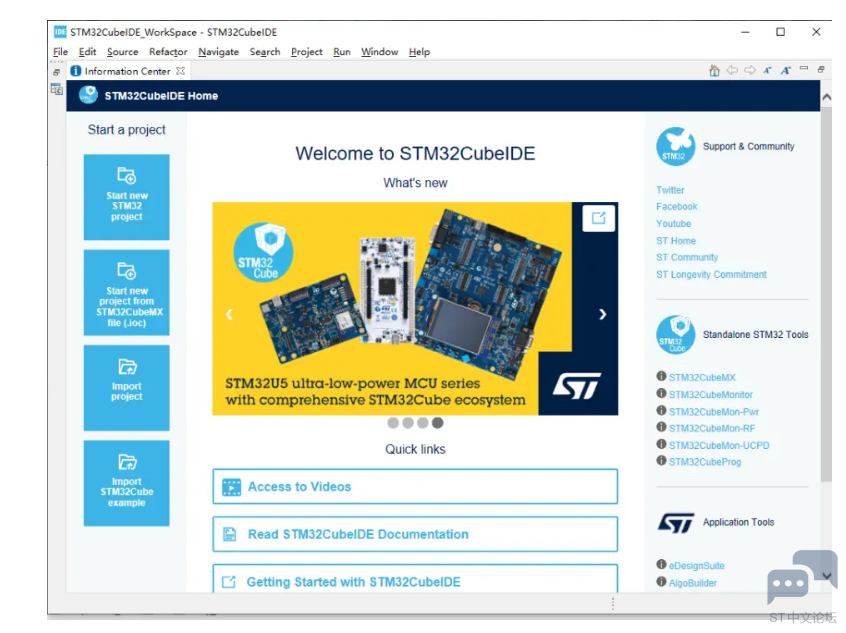Open the STM32CubeMon-RF link
This screenshot has width=846, height=633.
[712, 428]
